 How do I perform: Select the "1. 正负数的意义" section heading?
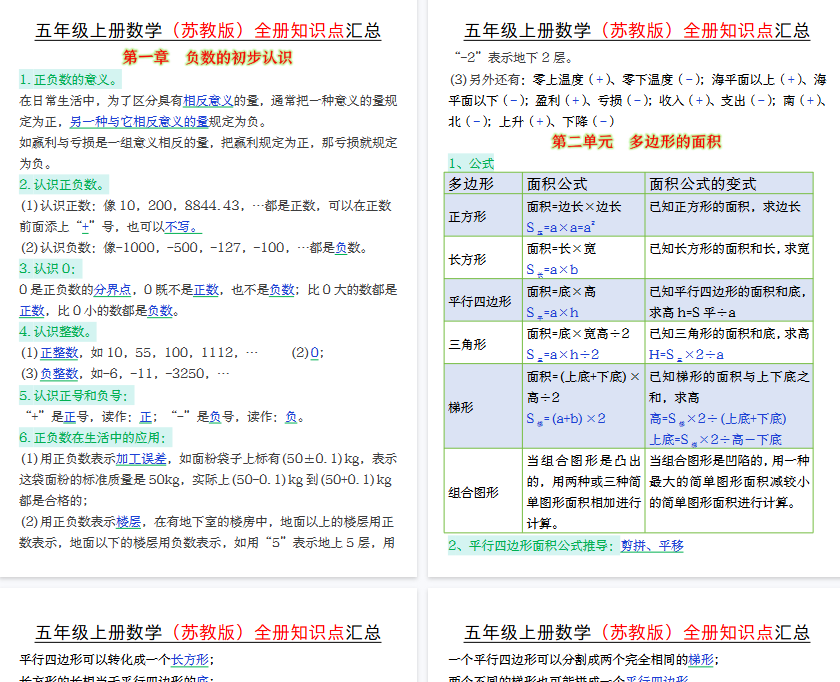pos(70,79)
